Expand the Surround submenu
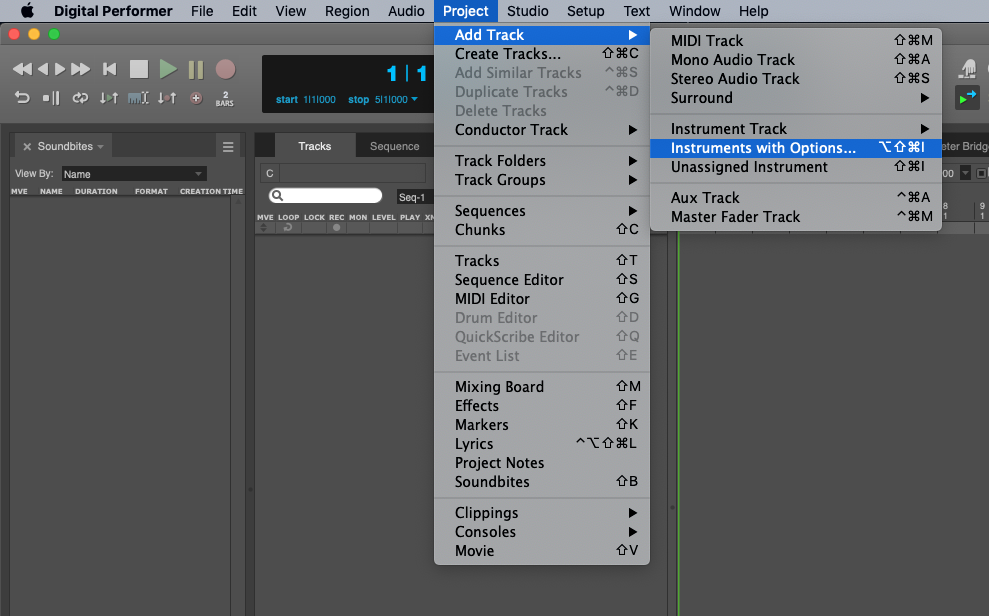 point(796,98)
